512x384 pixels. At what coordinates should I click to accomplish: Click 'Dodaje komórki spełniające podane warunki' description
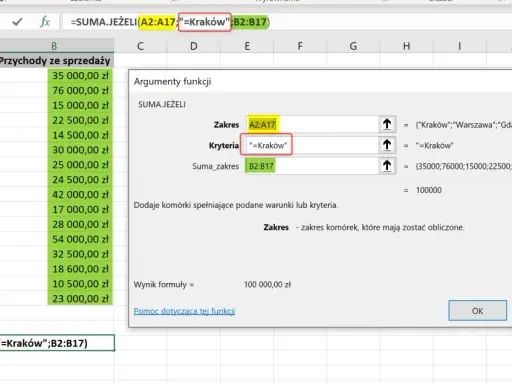(x=236, y=205)
